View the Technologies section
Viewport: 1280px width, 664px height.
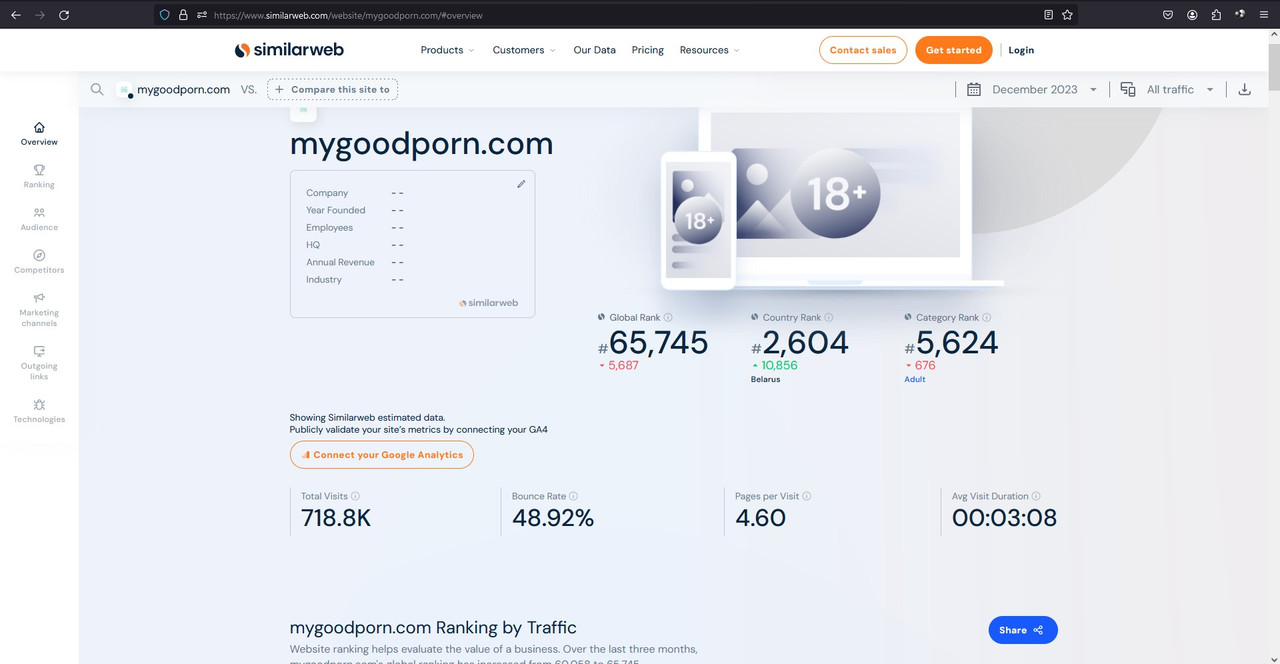(x=38, y=411)
